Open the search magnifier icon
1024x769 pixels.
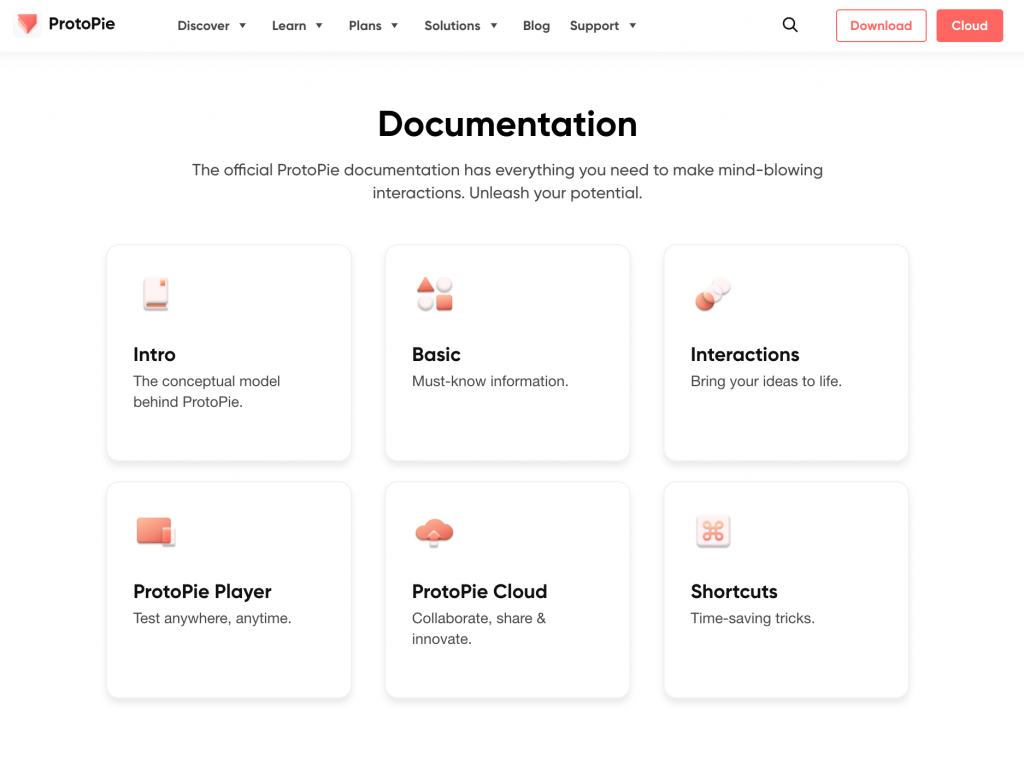tap(790, 25)
